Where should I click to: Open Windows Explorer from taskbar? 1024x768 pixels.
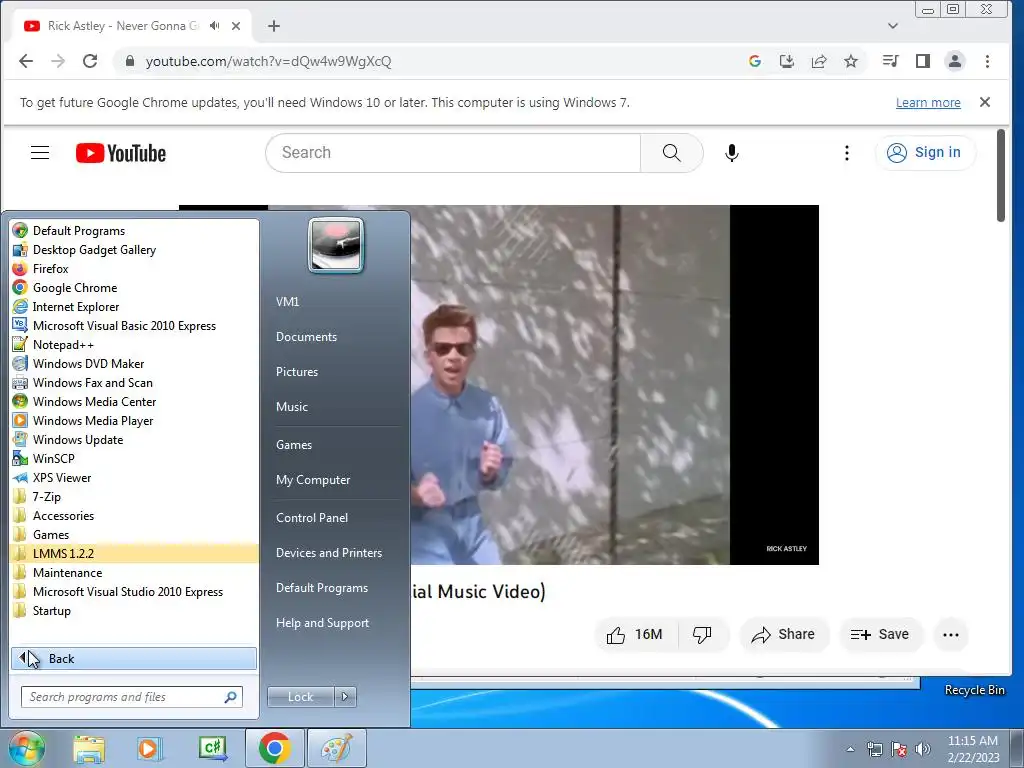89,748
